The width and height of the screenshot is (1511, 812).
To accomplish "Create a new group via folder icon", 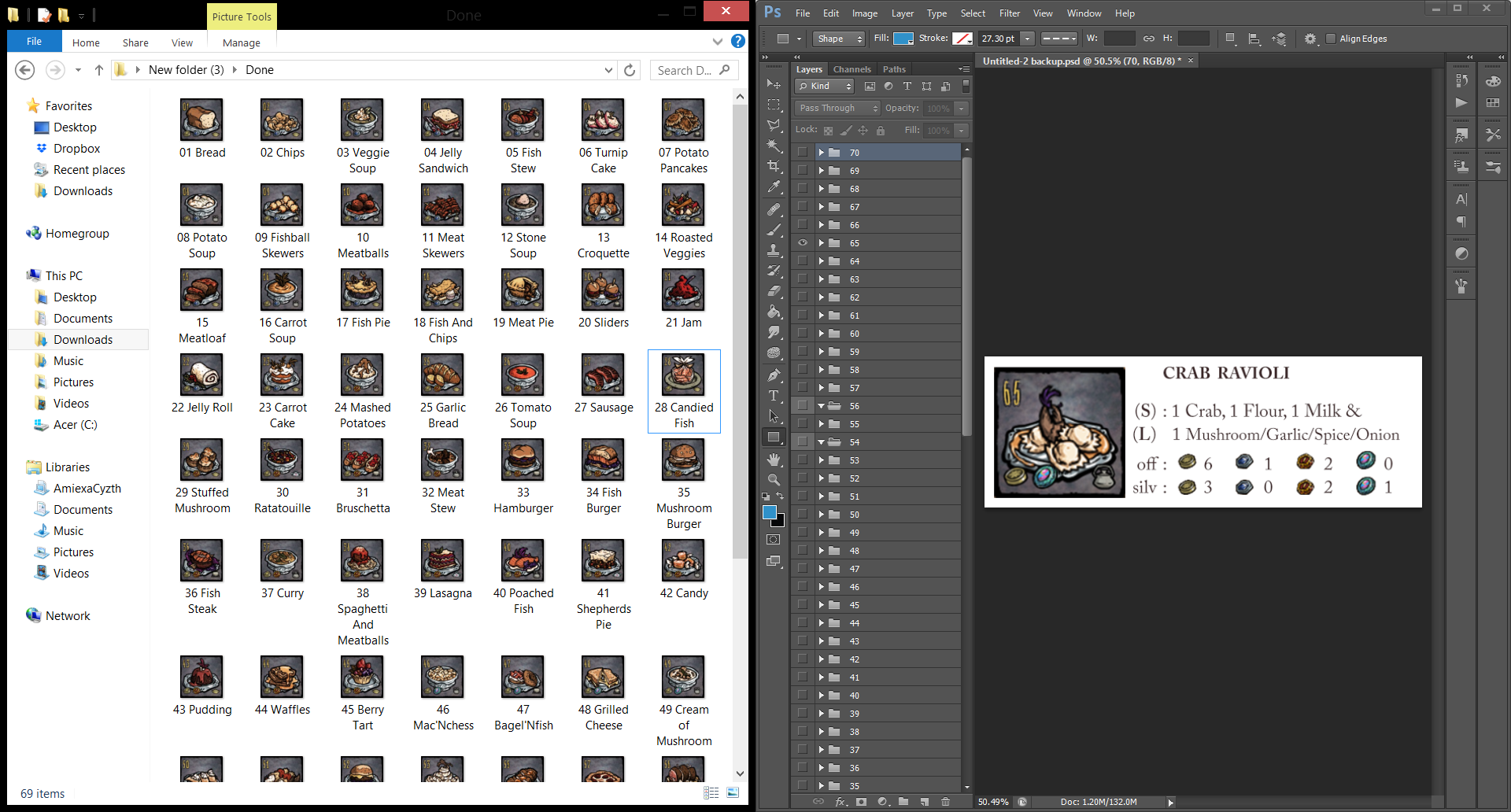I will pos(903,802).
